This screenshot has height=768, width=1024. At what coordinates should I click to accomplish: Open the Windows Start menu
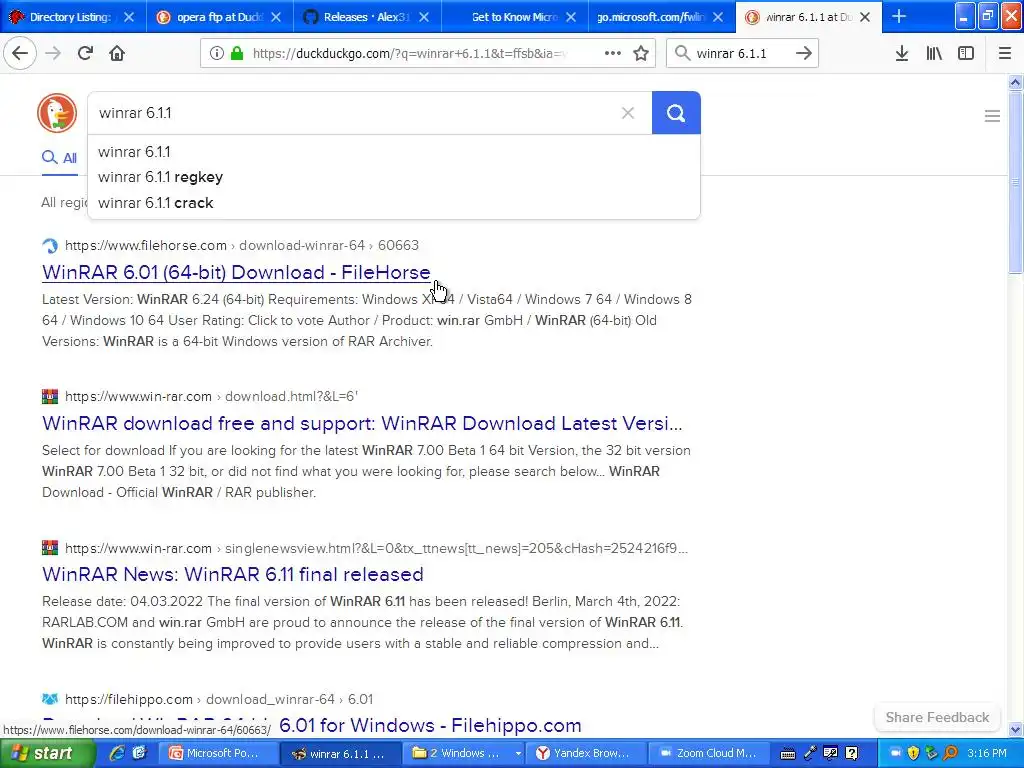(x=46, y=754)
